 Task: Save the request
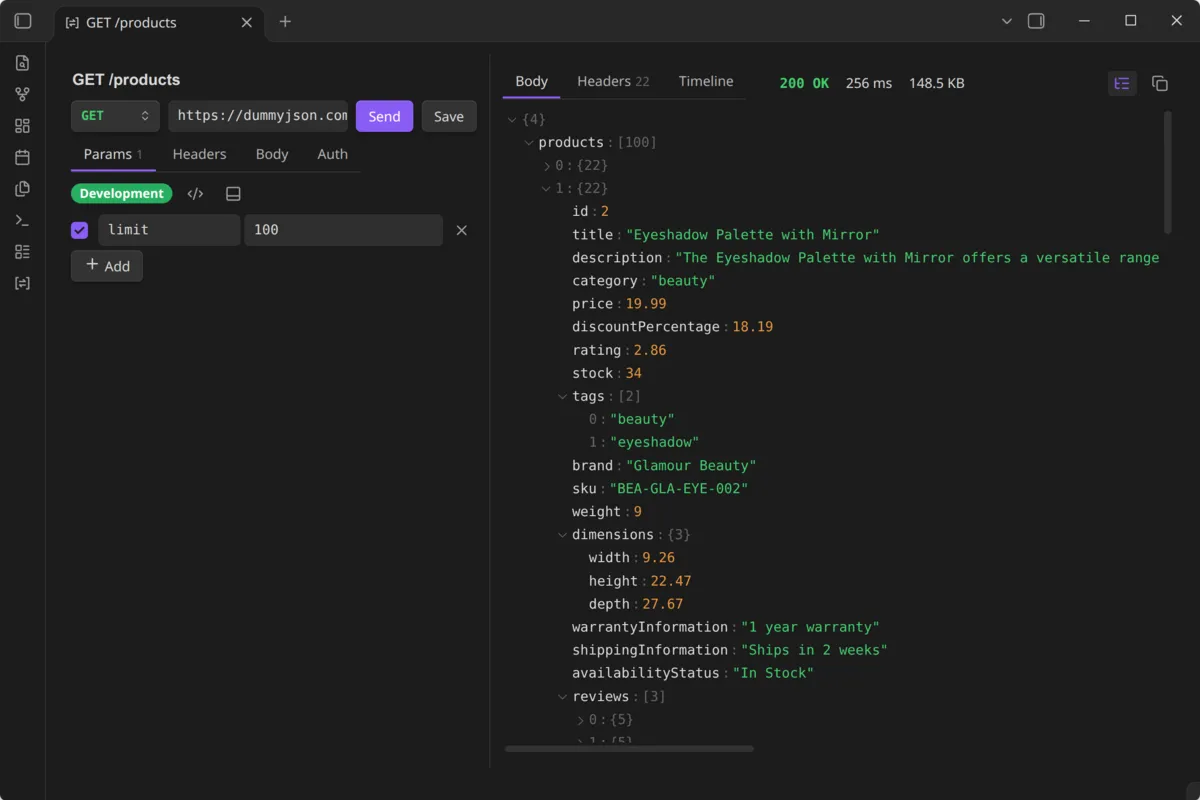449,116
